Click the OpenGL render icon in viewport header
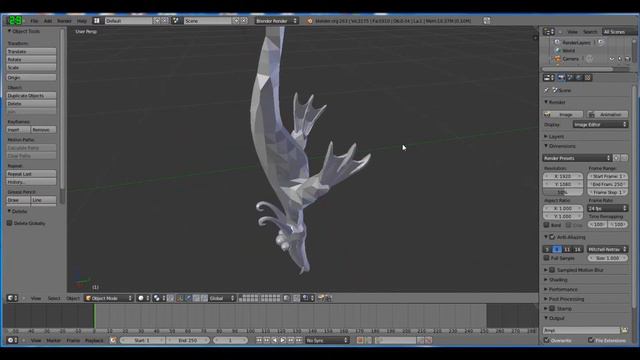This screenshot has height=360, width=640. click(x=322, y=298)
